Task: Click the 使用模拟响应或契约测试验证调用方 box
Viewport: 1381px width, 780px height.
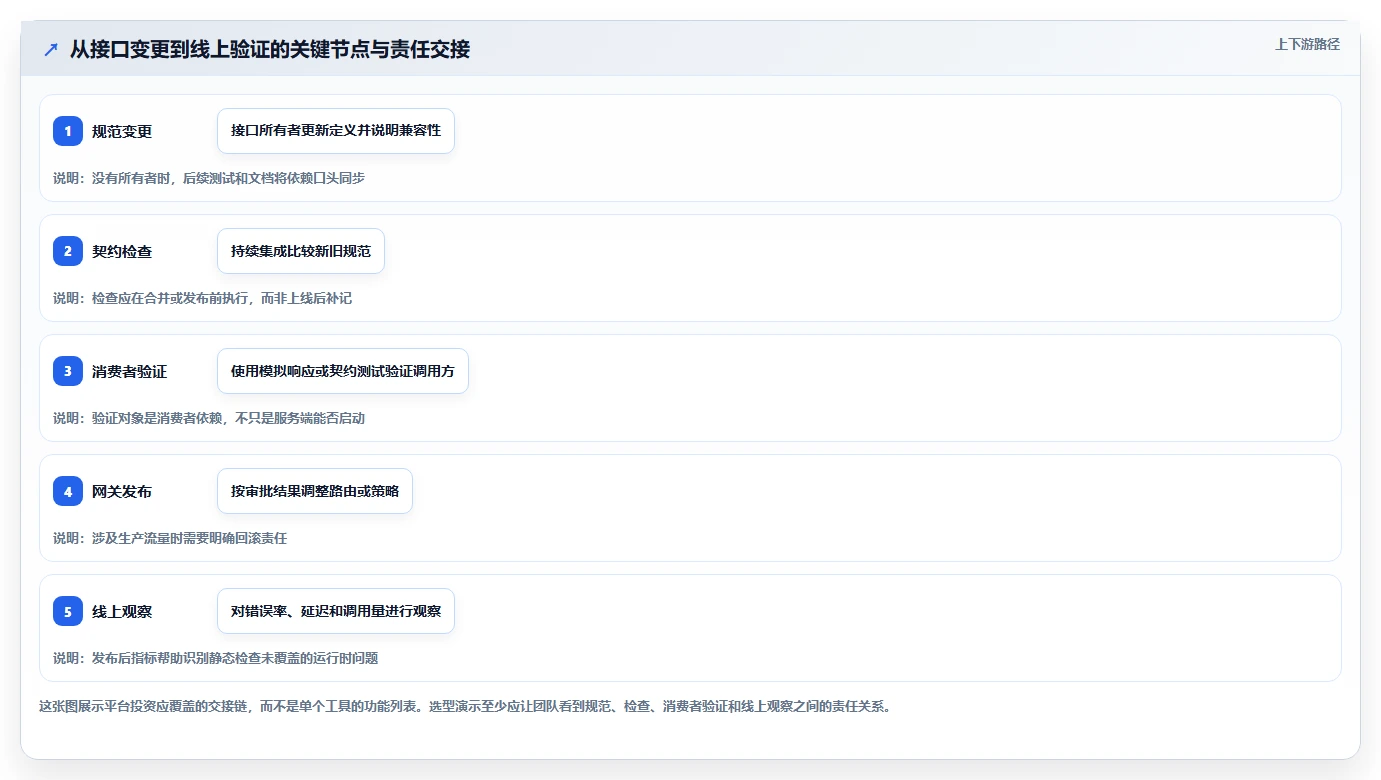Action: [343, 371]
